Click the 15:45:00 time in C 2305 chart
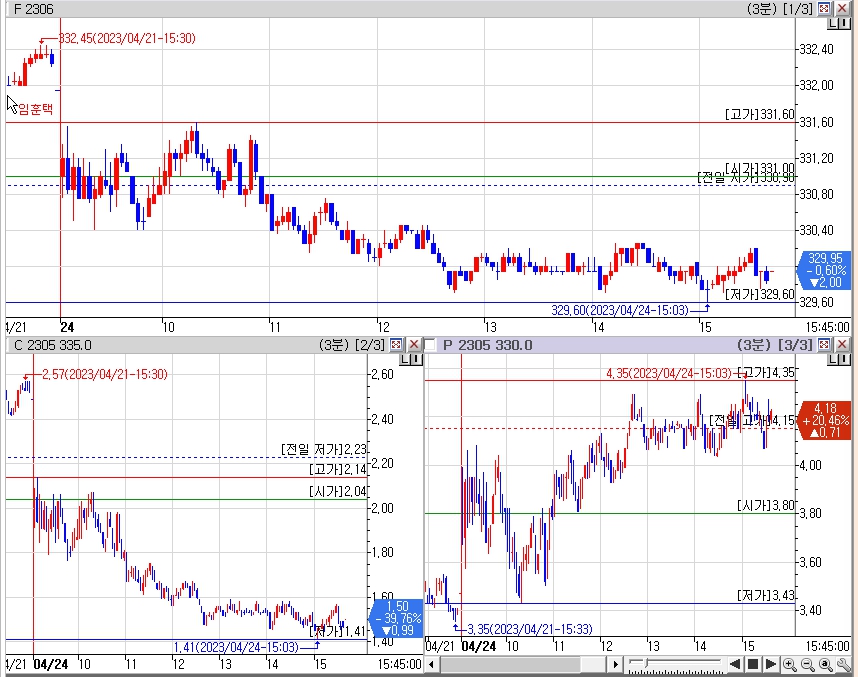The width and height of the screenshot is (858, 677). (399, 664)
